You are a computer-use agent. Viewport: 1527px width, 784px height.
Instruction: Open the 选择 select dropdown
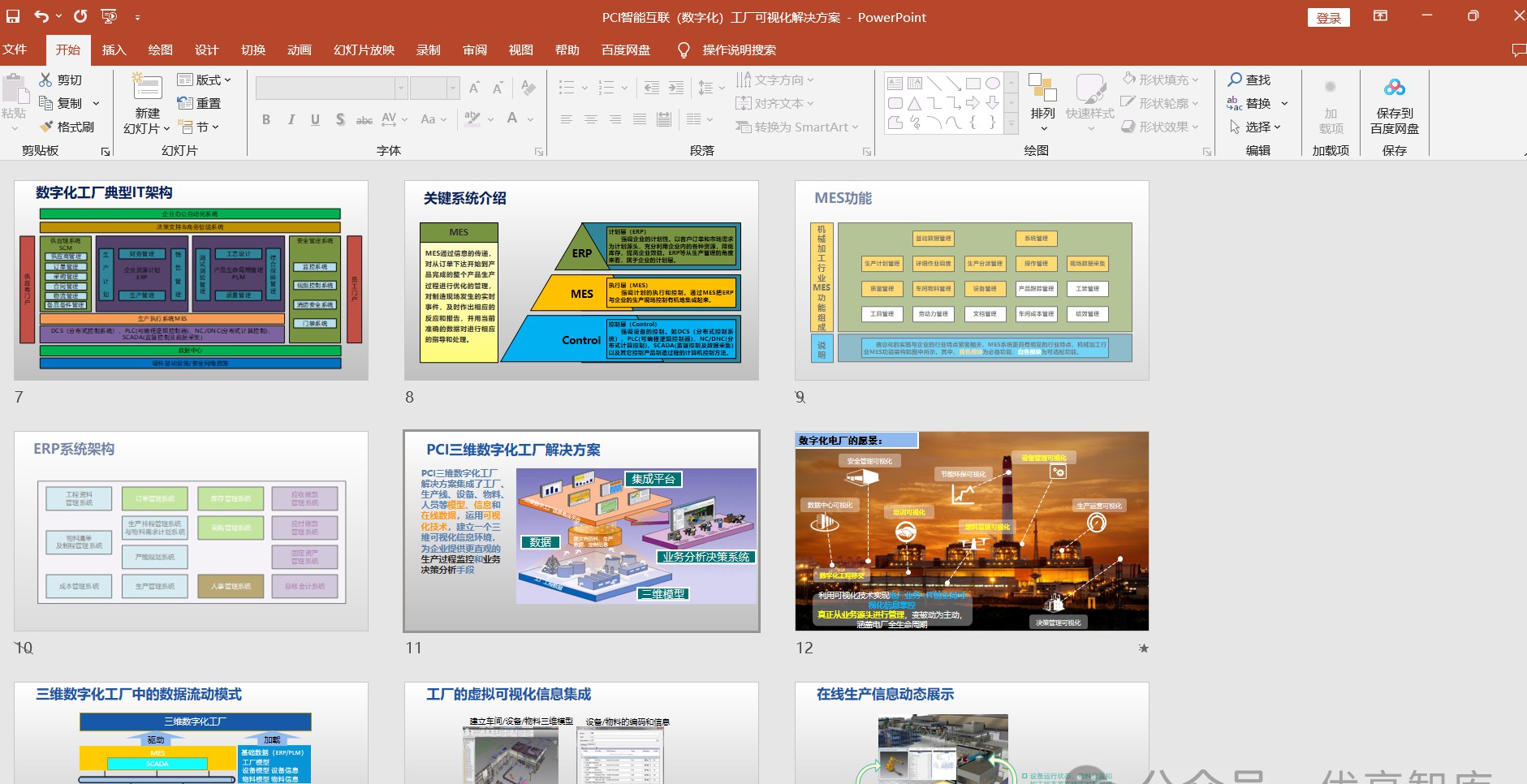[1255, 127]
